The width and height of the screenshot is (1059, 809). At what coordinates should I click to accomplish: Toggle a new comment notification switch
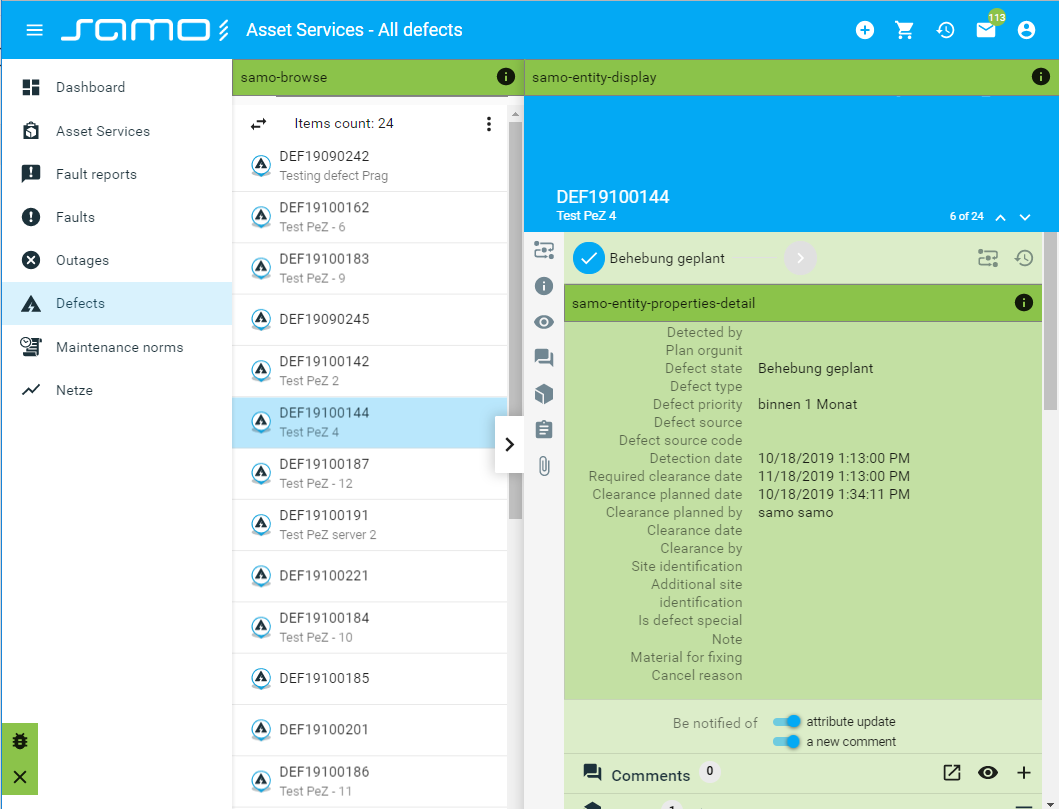(787, 741)
